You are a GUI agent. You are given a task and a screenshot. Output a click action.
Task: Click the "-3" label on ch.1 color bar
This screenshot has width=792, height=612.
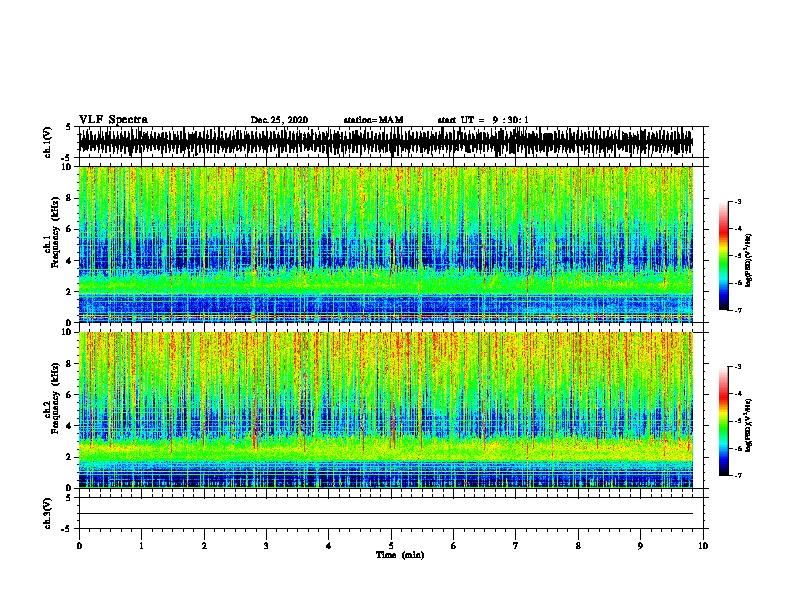point(737,201)
